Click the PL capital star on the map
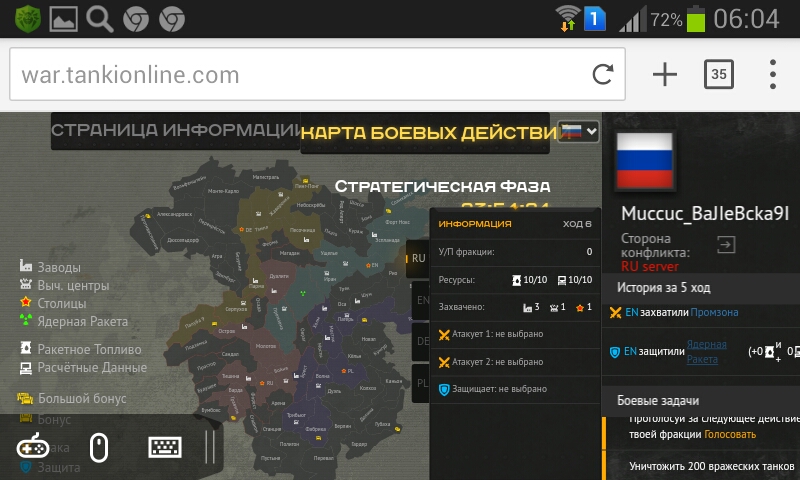 (344, 371)
